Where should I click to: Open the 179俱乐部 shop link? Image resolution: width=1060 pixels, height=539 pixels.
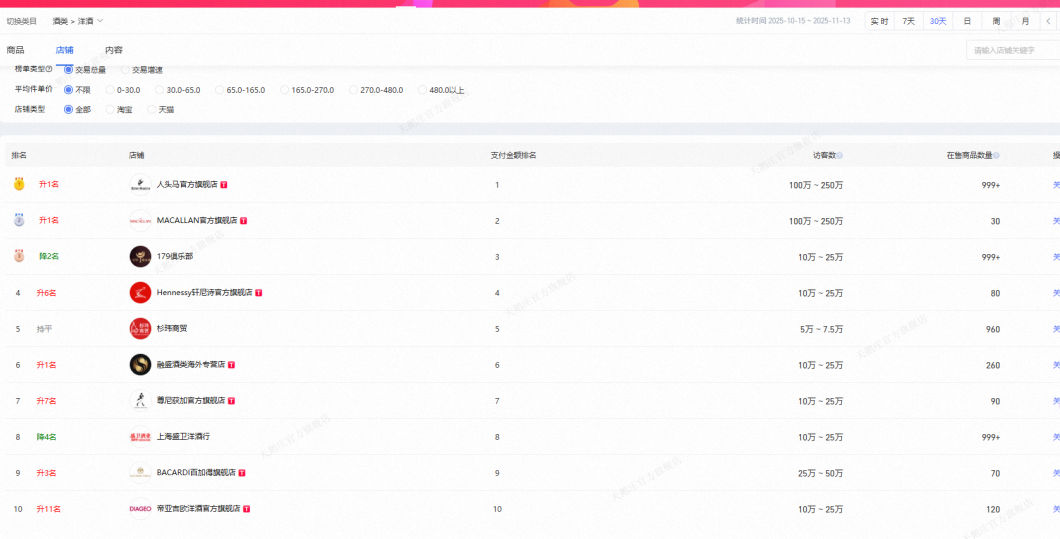(x=175, y=256)
